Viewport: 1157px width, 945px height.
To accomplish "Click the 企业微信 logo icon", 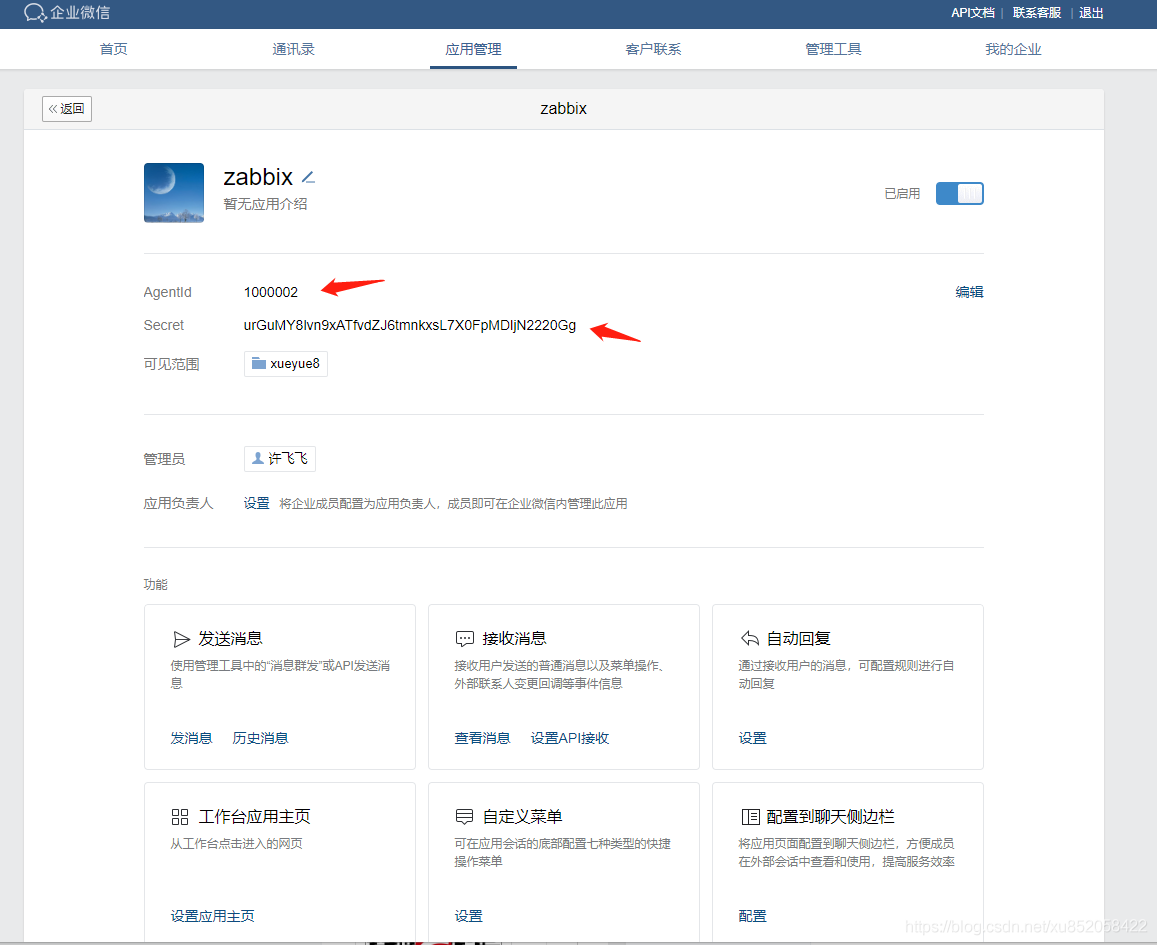I will click(x=35, y=13).
